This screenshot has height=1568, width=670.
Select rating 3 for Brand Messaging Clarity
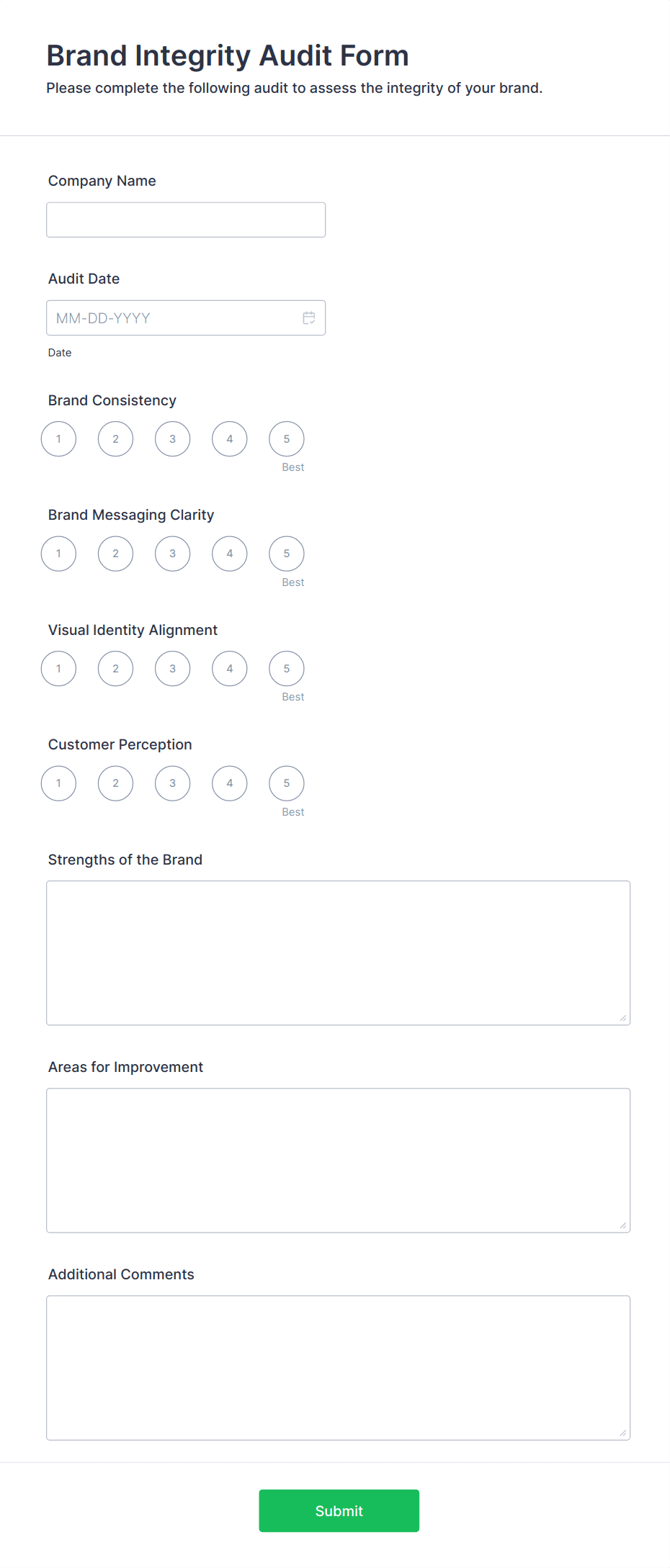point(172,554)
